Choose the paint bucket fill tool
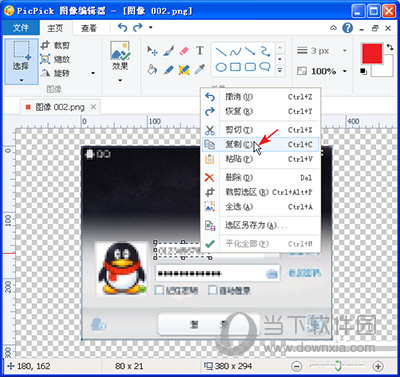400x377 pixels. tap(152, 69)
